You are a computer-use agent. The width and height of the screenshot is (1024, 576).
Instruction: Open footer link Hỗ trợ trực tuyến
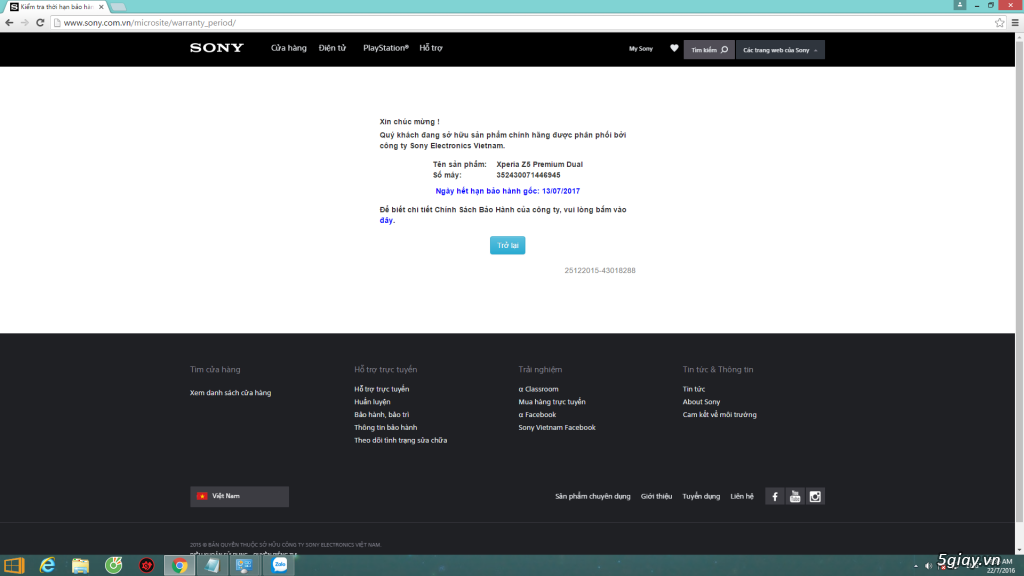381,389
